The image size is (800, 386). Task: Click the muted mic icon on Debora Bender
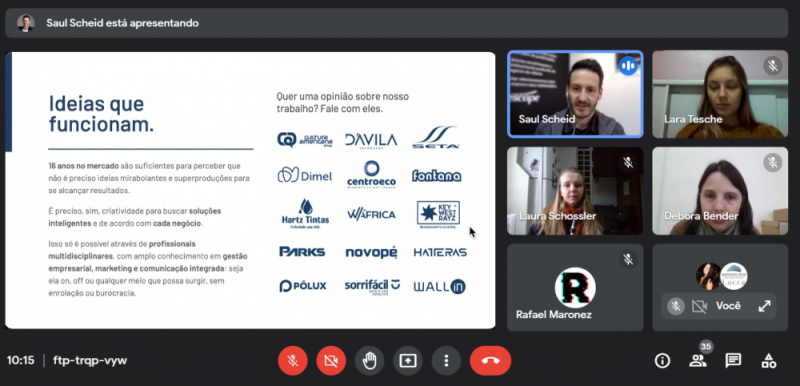(773, 162)
